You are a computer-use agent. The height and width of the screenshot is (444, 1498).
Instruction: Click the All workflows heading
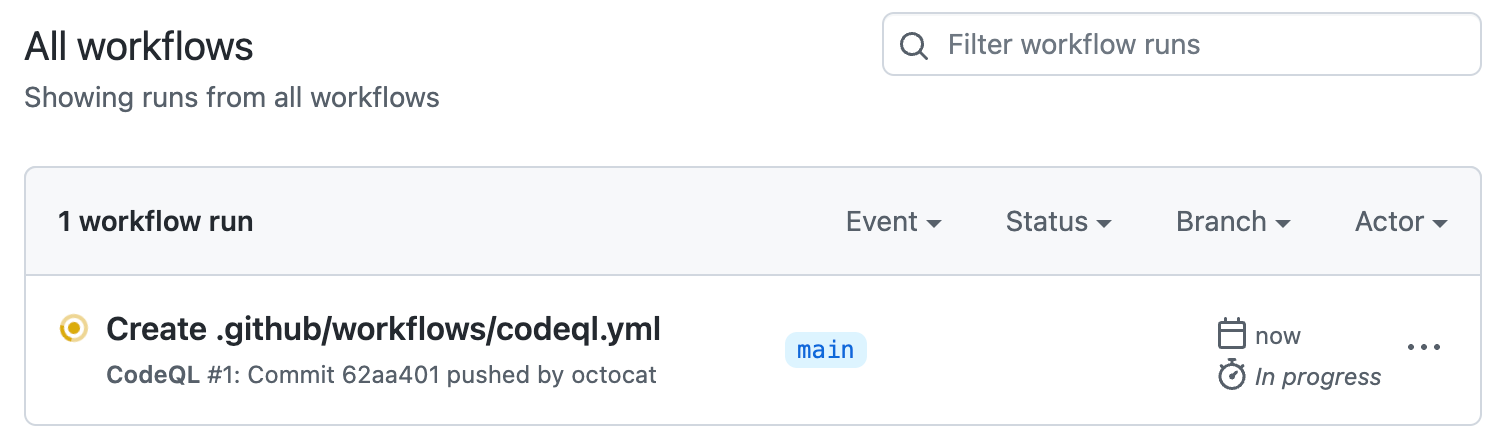[139, 46]
